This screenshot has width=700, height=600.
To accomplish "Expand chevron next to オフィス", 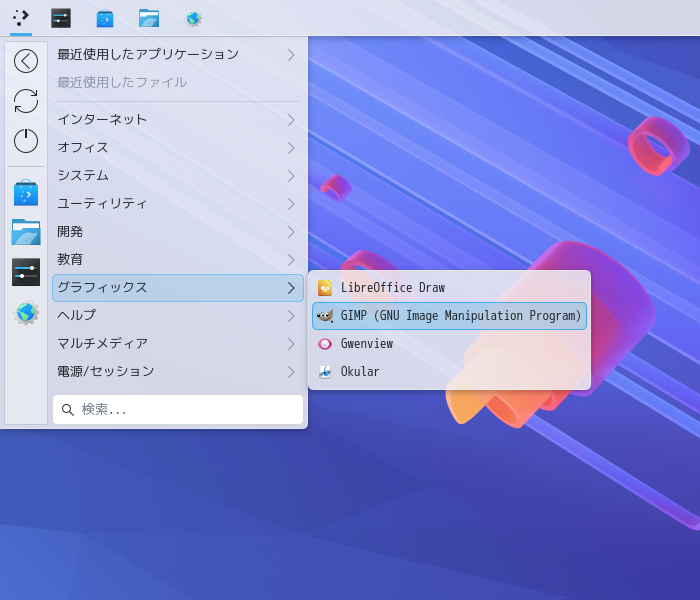I will tap(291, 148).
